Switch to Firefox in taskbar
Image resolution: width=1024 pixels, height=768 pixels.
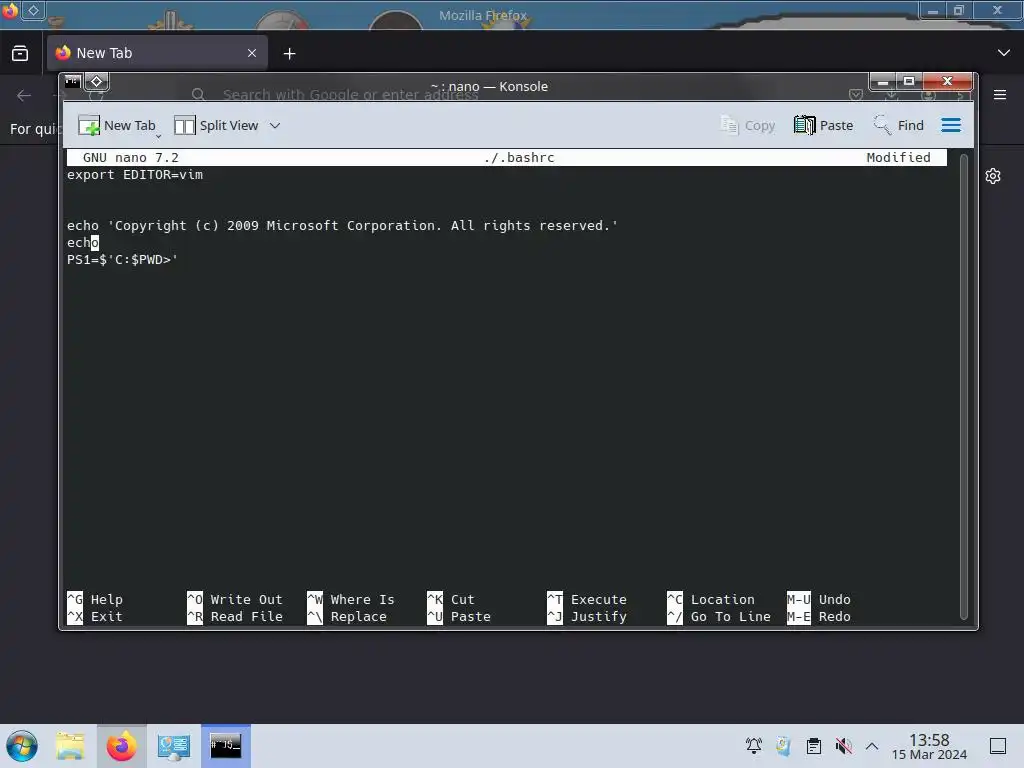pyautogui.click(x=121, y=746)
